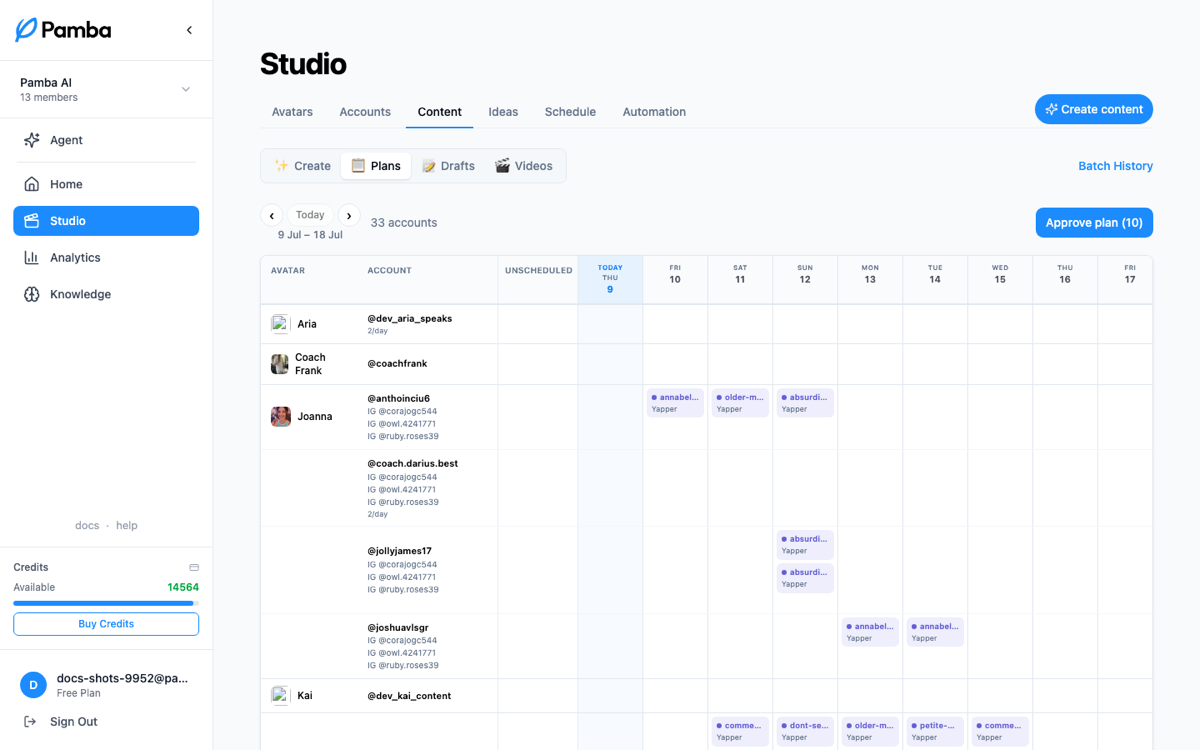The height and width of the screenshot is (750, 1200).
Task: Open Analytics from the sidebar
Action: pyautogui.click(x=106, y=258)
